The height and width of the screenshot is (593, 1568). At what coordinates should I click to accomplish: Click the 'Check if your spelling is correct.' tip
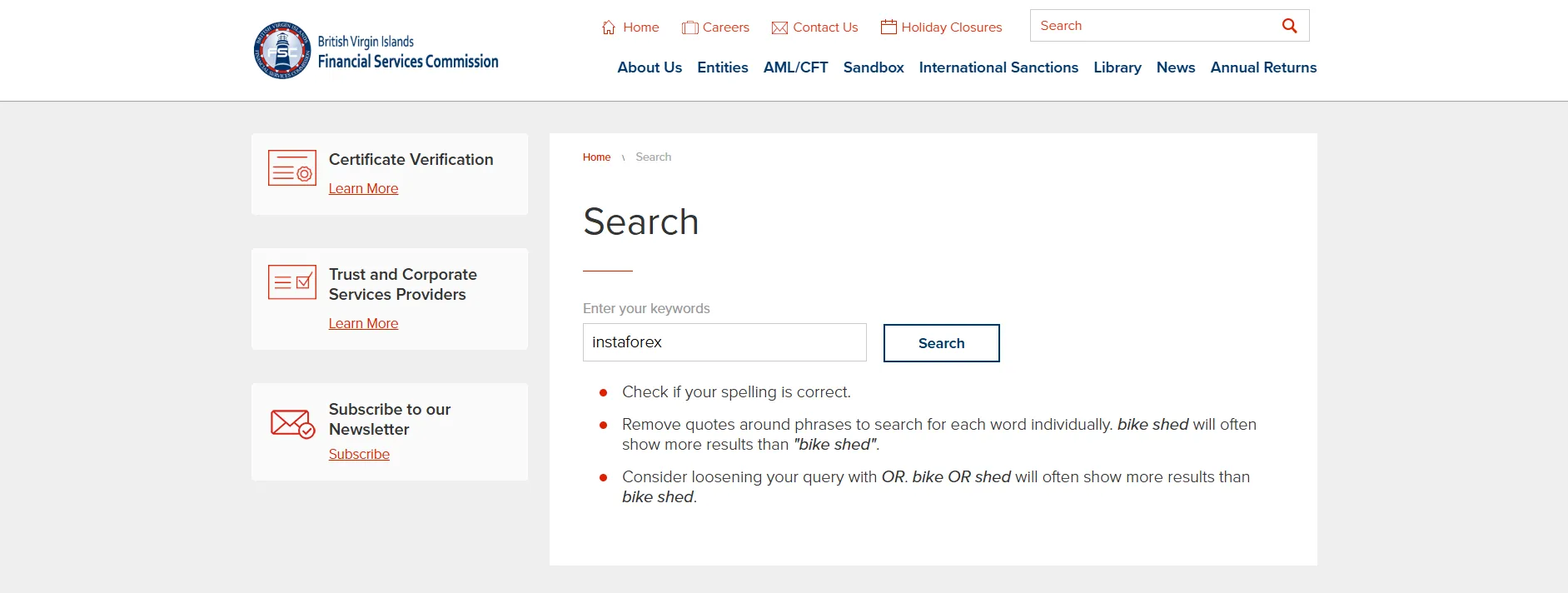coord(736,392)
